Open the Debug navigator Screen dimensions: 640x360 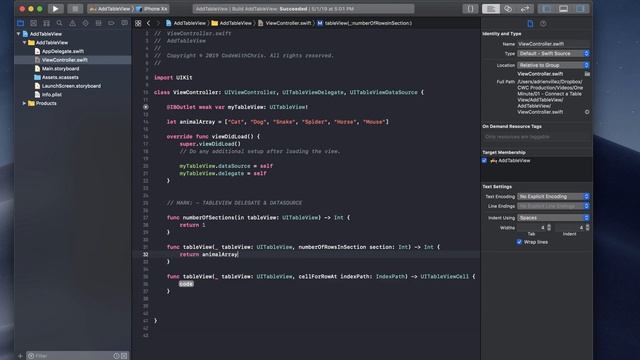tap(98, 23)
